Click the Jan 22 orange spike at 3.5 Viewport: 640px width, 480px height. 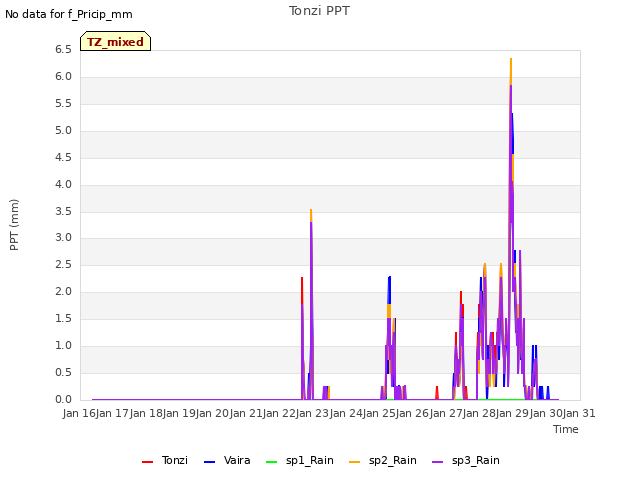pyautogui.click(x=311, y=214)
